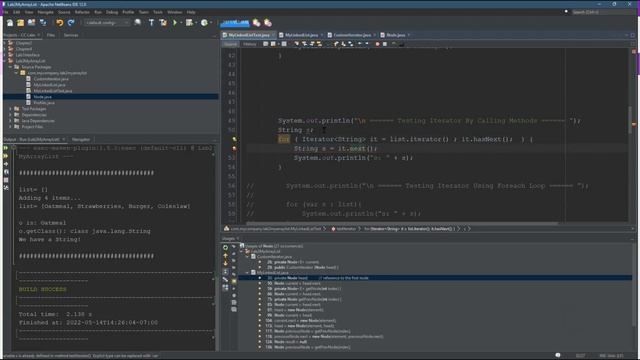The height and width of the screenshot is (360, 640).
Task: Click the Undo arrow icon
Action: (60, 23)
